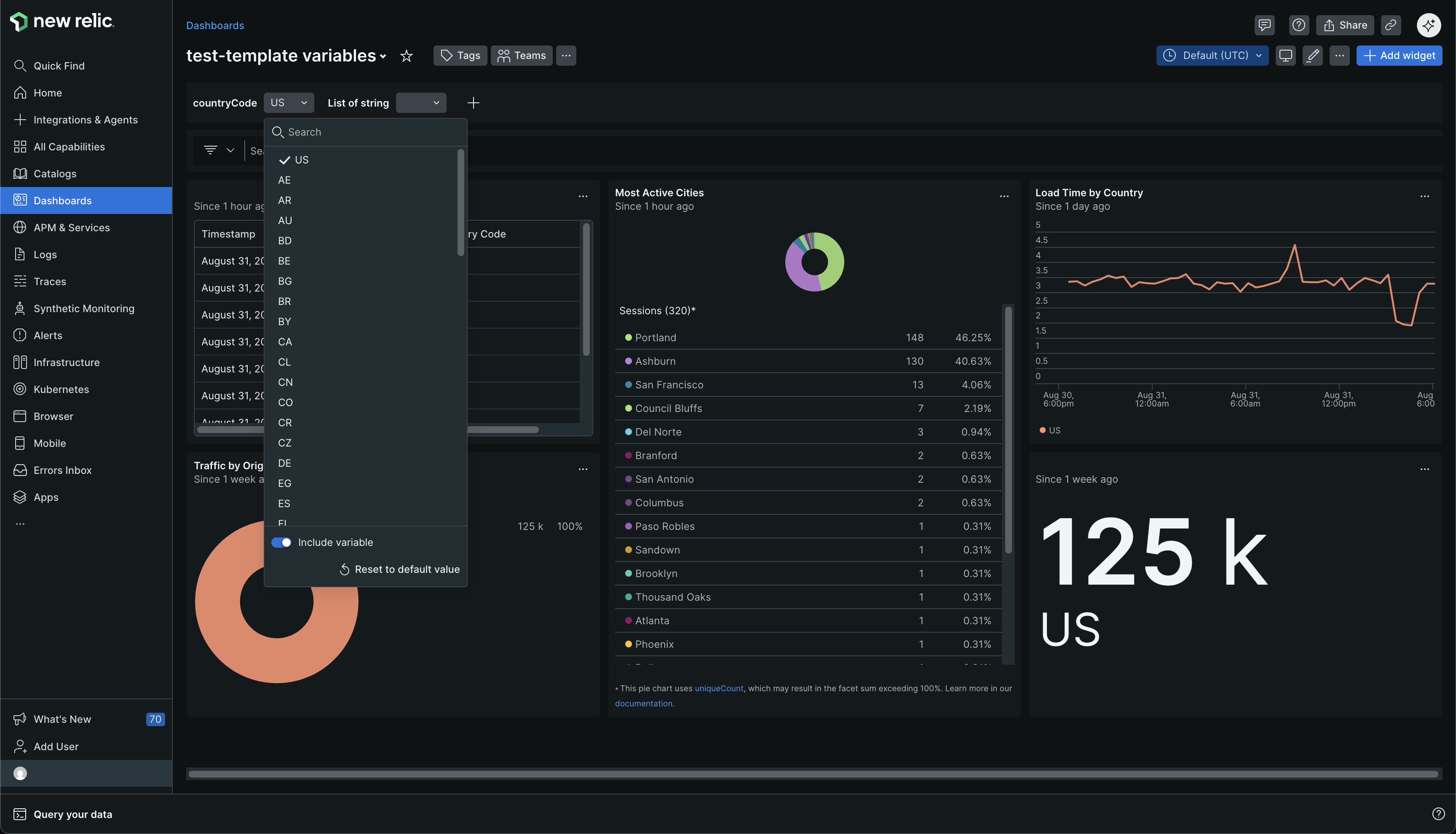The width and height of the screenshot is (1456, 834).
Task: Choose CA from country code list
Action: tap(285, 342)
